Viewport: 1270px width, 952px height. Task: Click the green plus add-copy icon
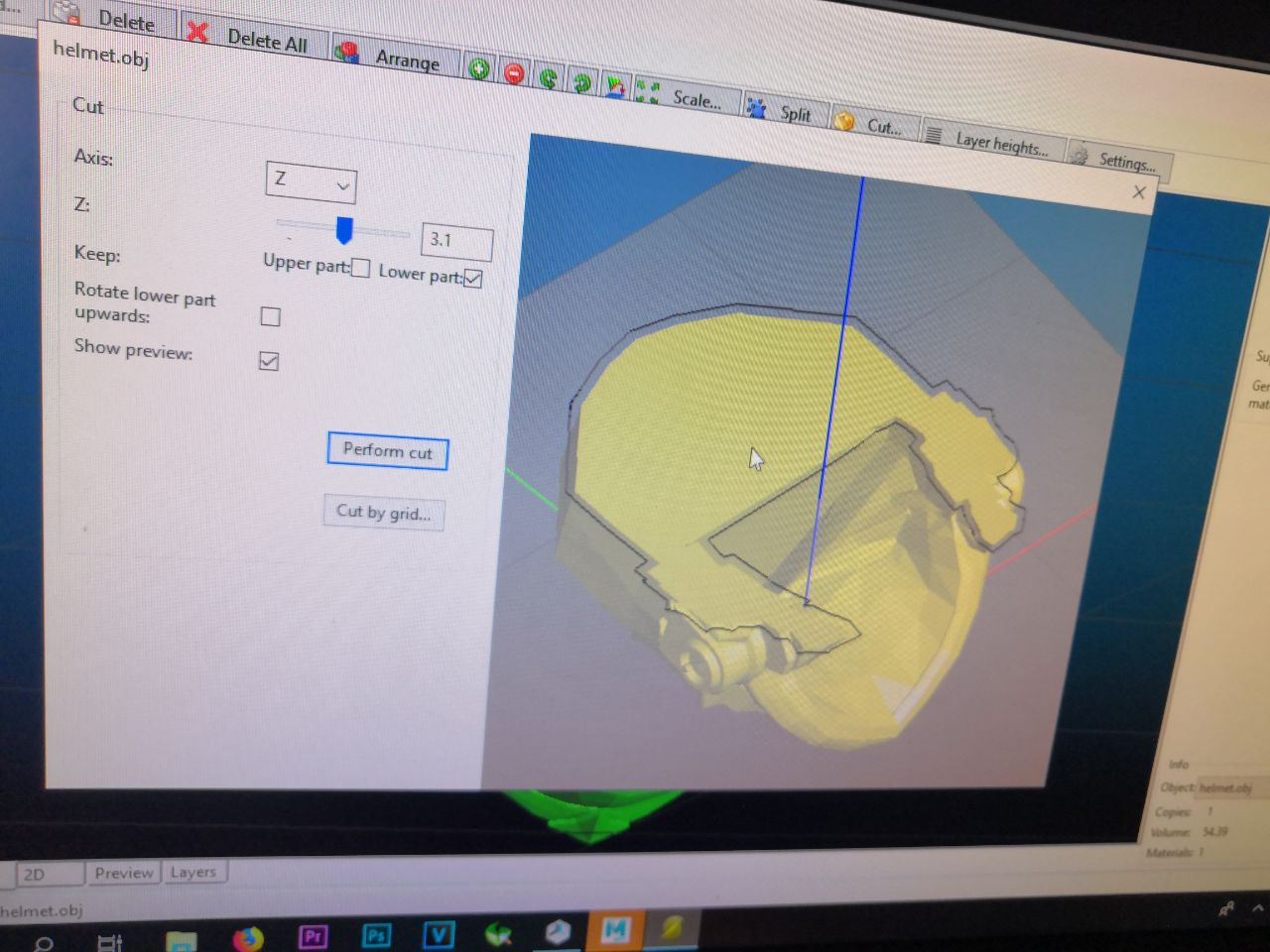pos(479,68)
